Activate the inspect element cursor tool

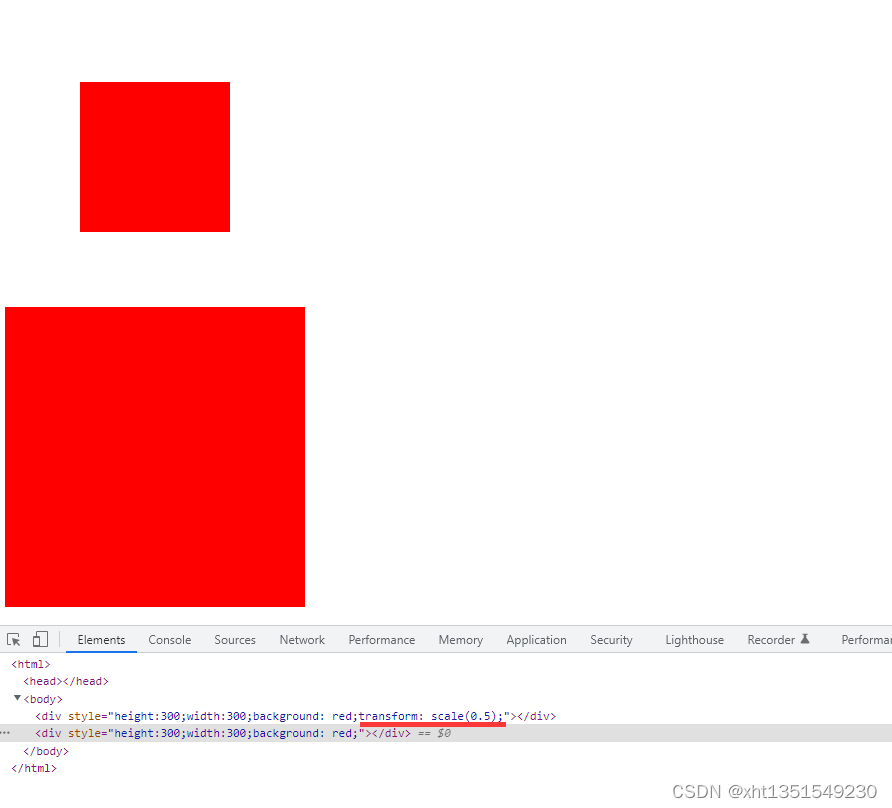point(14,638)
